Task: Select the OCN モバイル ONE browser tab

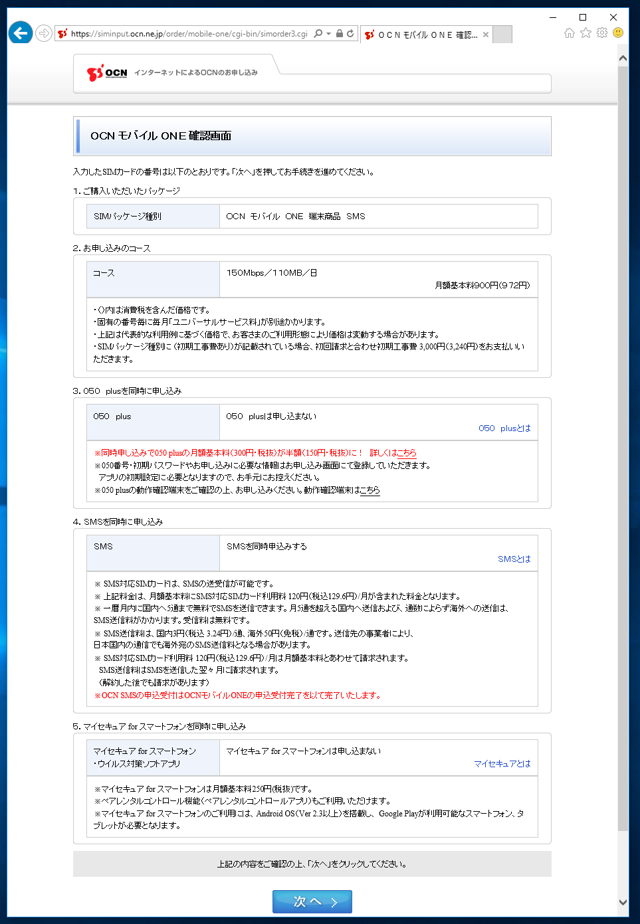Action: [426, 35]
